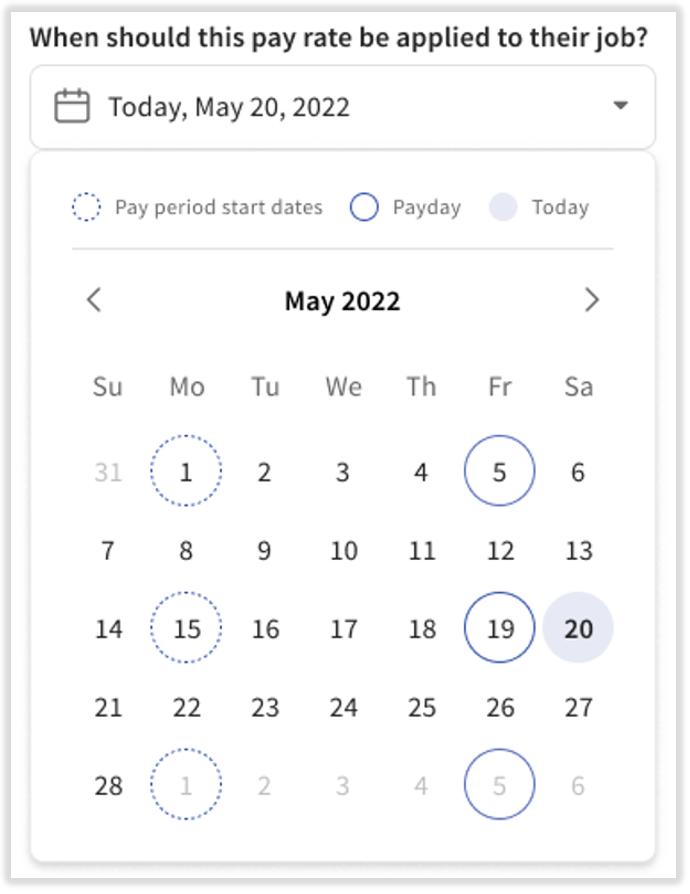
Task: Select May 5, the circled payday
Action: pyautogui.click(x=500, y=471)
